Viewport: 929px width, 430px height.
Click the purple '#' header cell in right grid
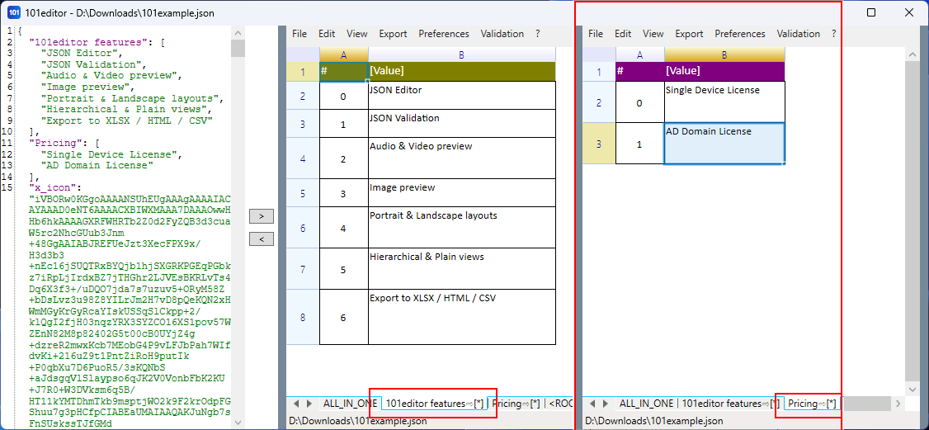640,71
